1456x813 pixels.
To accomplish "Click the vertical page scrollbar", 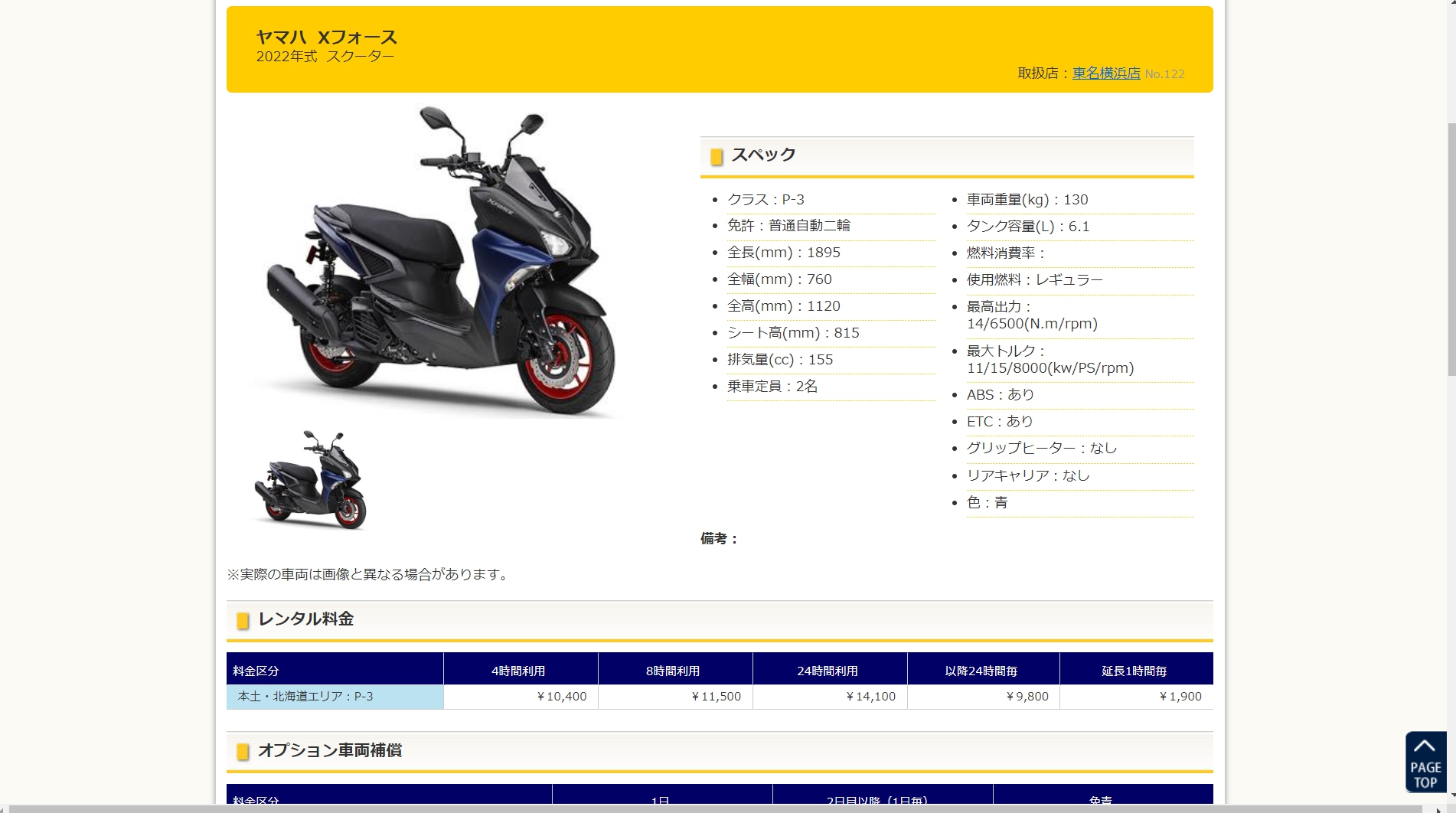I will pos(1451,249).
